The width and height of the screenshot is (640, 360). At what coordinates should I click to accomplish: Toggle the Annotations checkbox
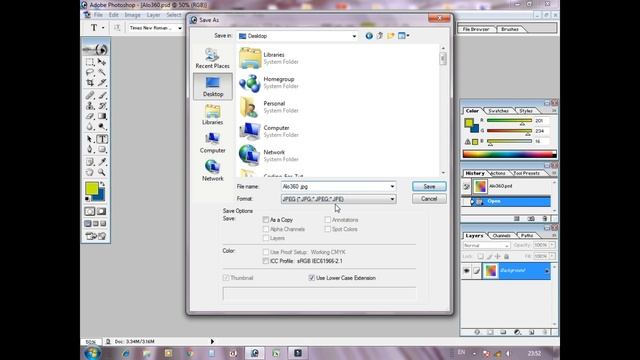pos(328,220)
